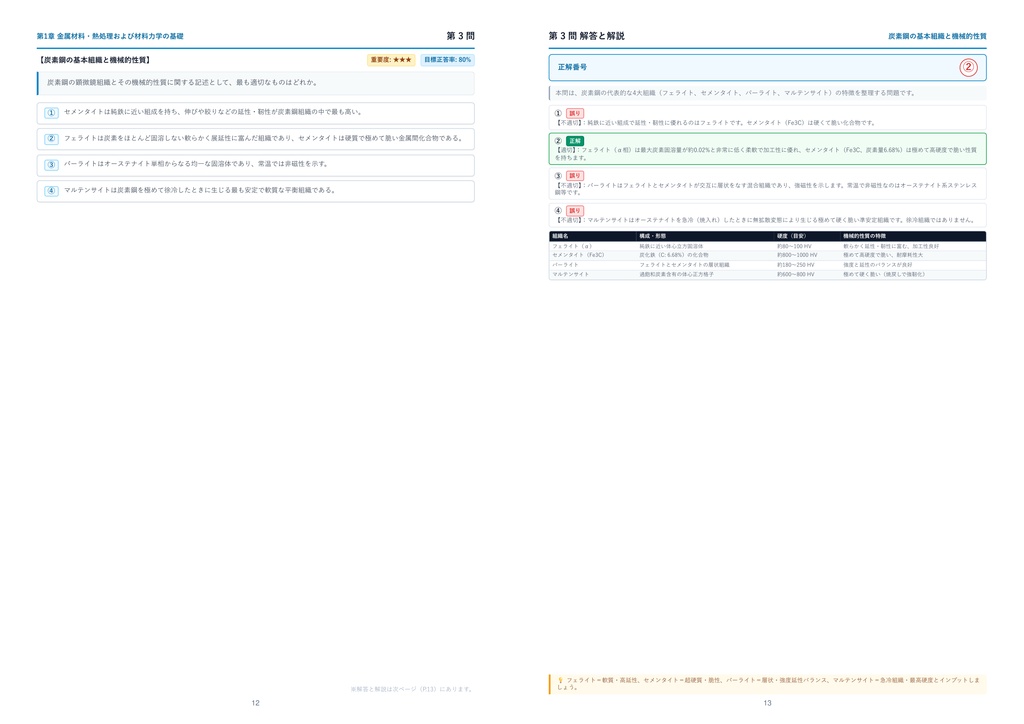Click the lightbulb icon in the tip note

point(560,680)
